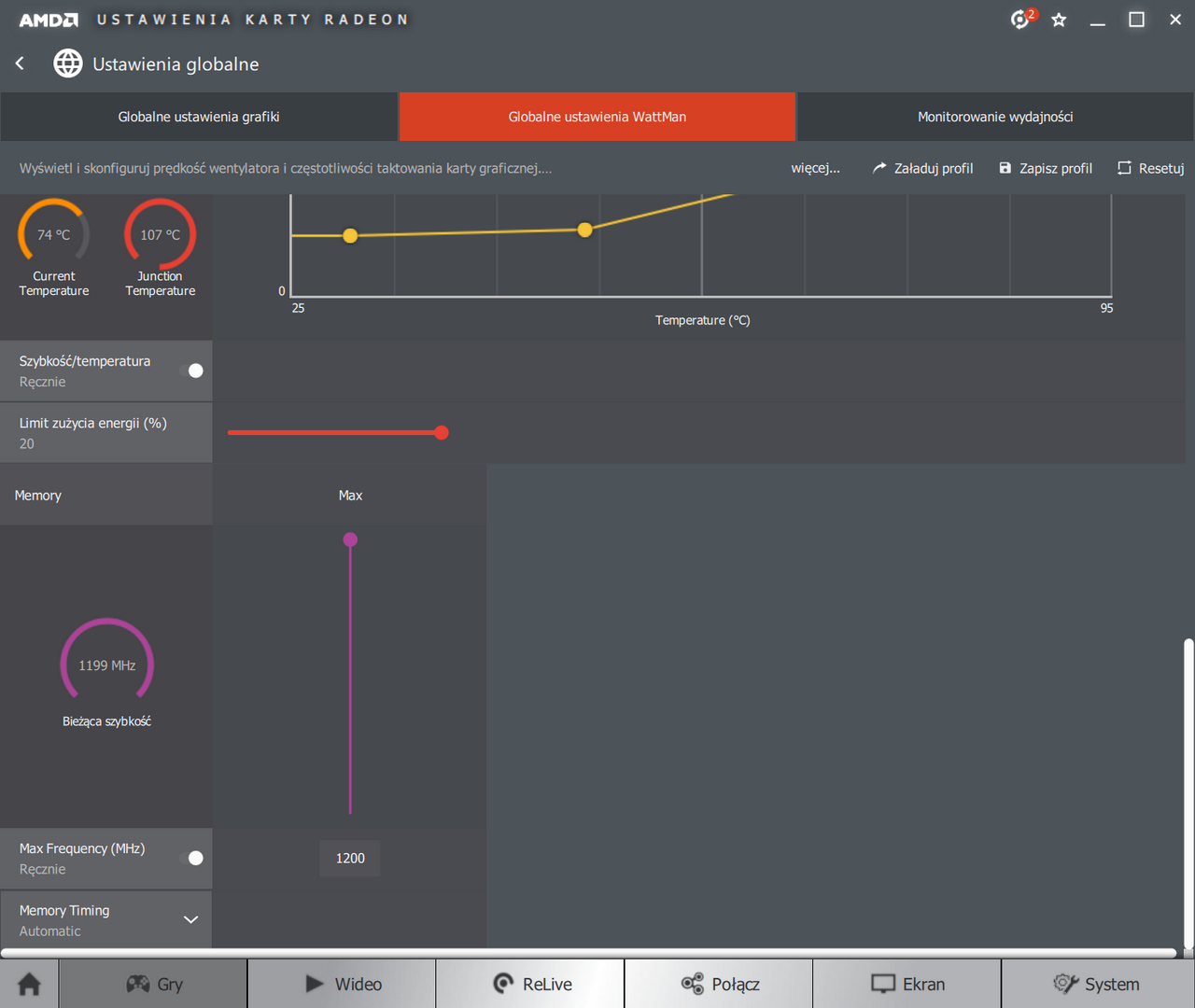This screenshot has width=1195, height=1008.
Task: Click the Resetuj icon
Action: pos(1124,168)
